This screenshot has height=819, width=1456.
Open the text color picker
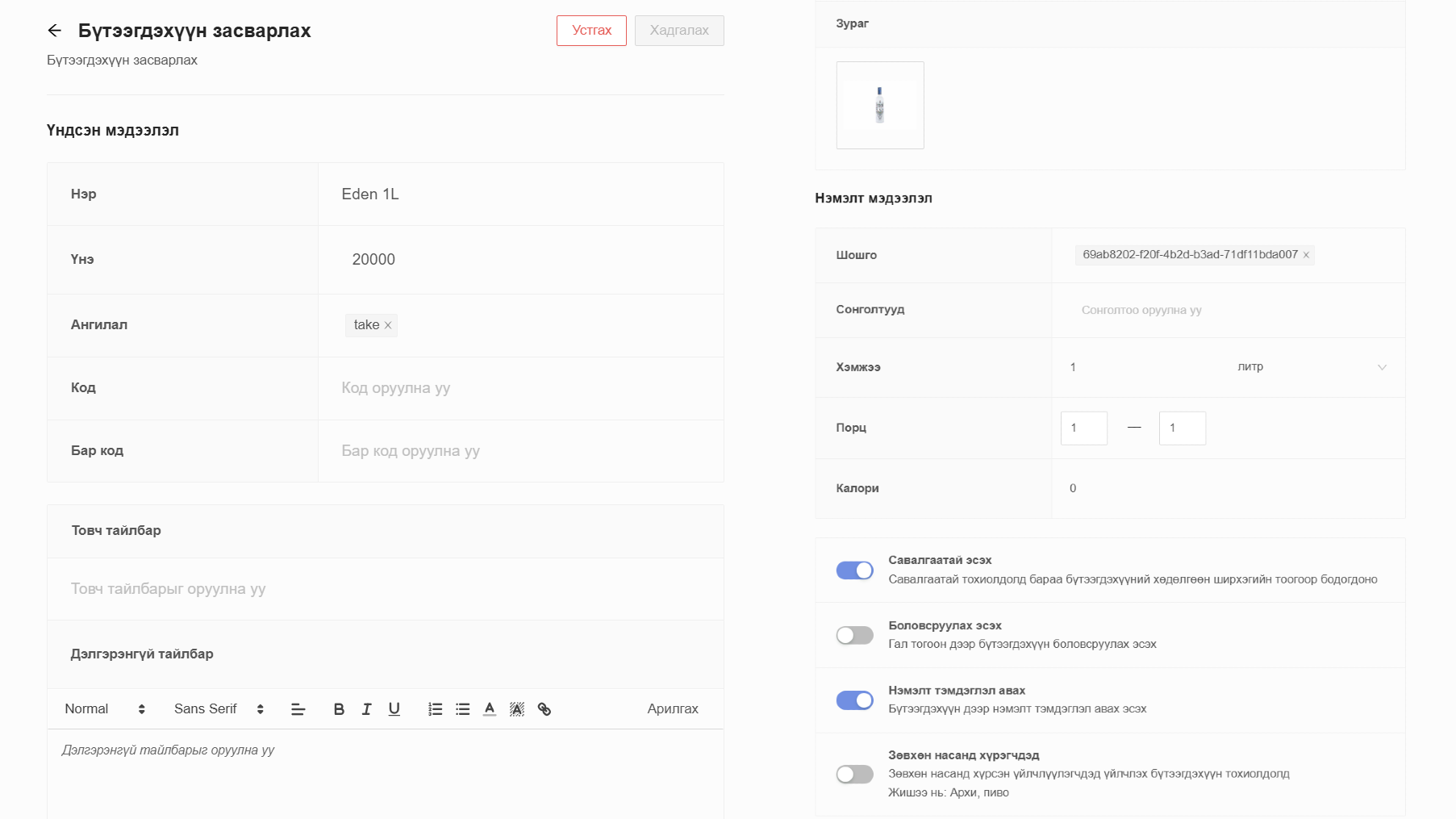[490, 709]
